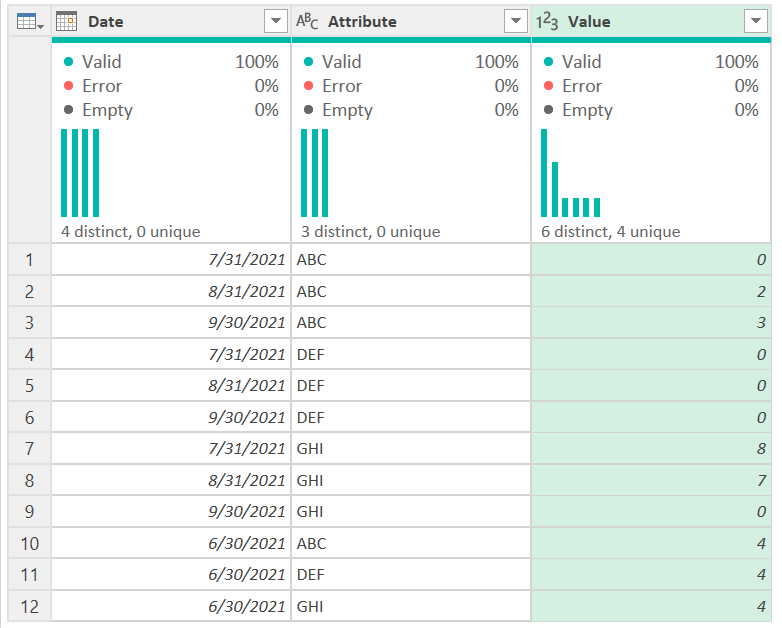
Task: Select row number 12
Action: pos(29,606)
